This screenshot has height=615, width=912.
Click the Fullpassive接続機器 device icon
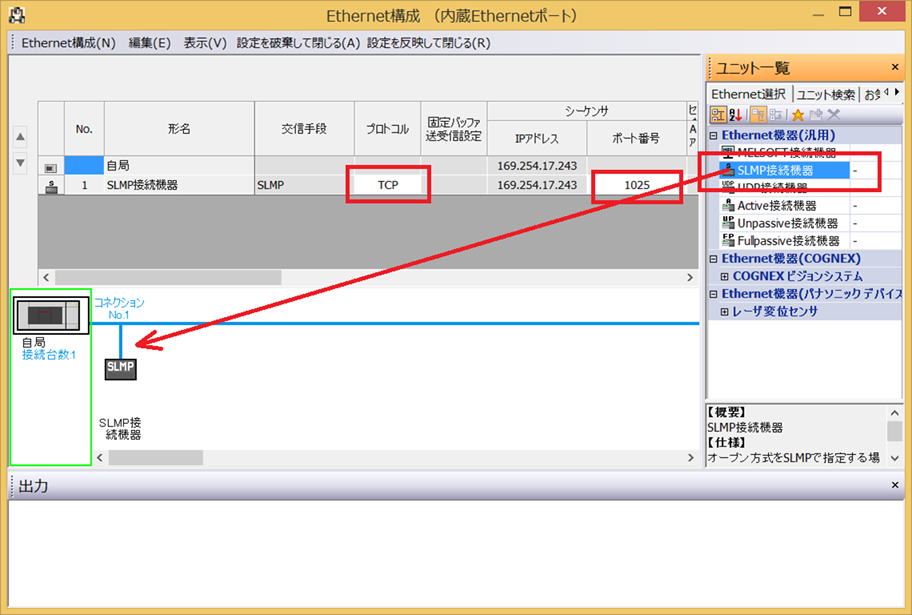(728, 240)
